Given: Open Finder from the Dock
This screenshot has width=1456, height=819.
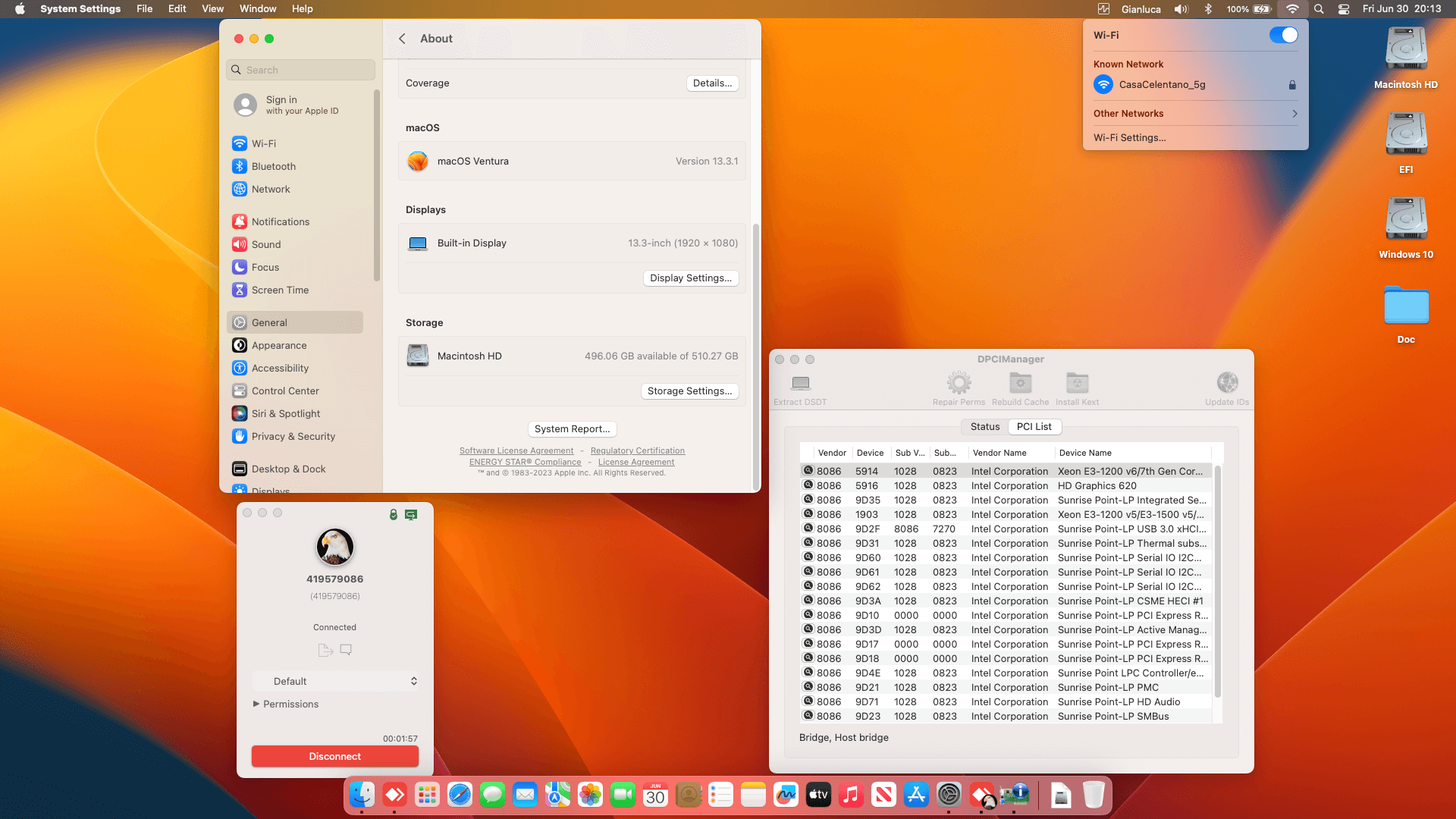Looking at the screenshot, I should click(362, 795).
